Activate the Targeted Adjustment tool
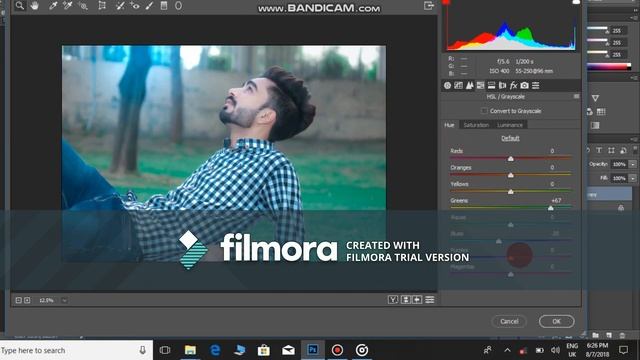This screenshot has height=360, width=640. [x=83, y=6]
